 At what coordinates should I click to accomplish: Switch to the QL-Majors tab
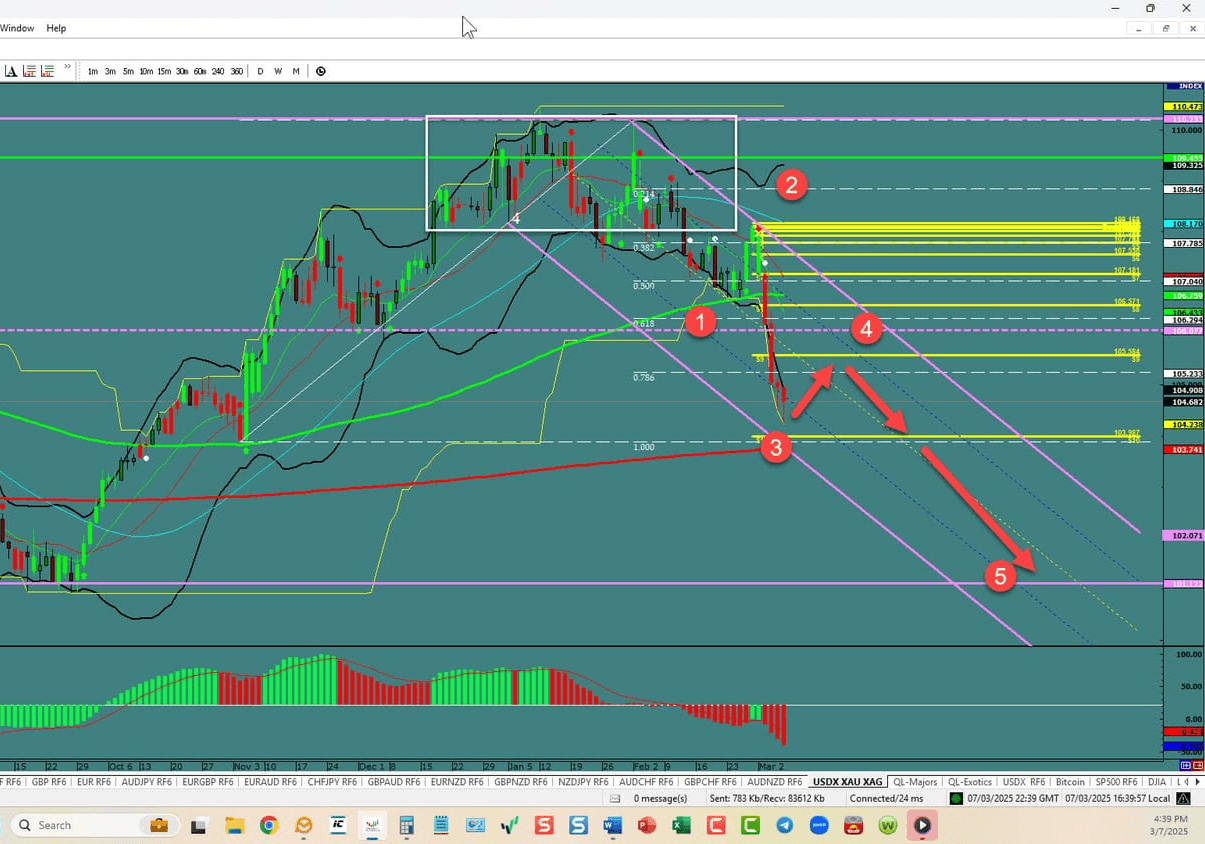pos(915,781)
